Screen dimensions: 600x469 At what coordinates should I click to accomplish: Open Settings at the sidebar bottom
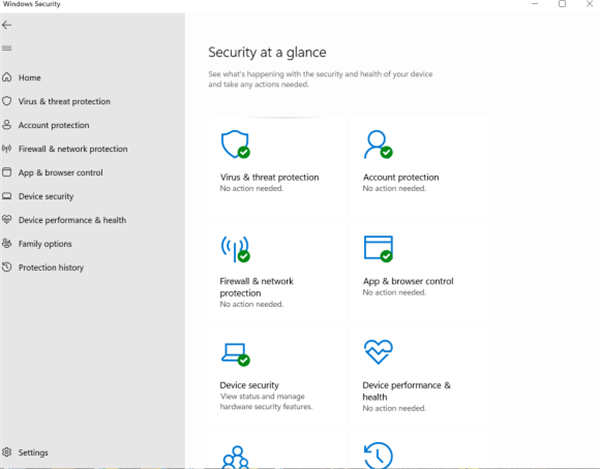coord(32,453)
